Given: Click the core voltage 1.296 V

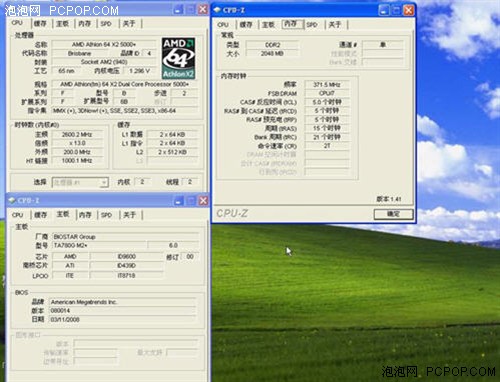Looking at the screenshot, I should [x=140, y=71].
